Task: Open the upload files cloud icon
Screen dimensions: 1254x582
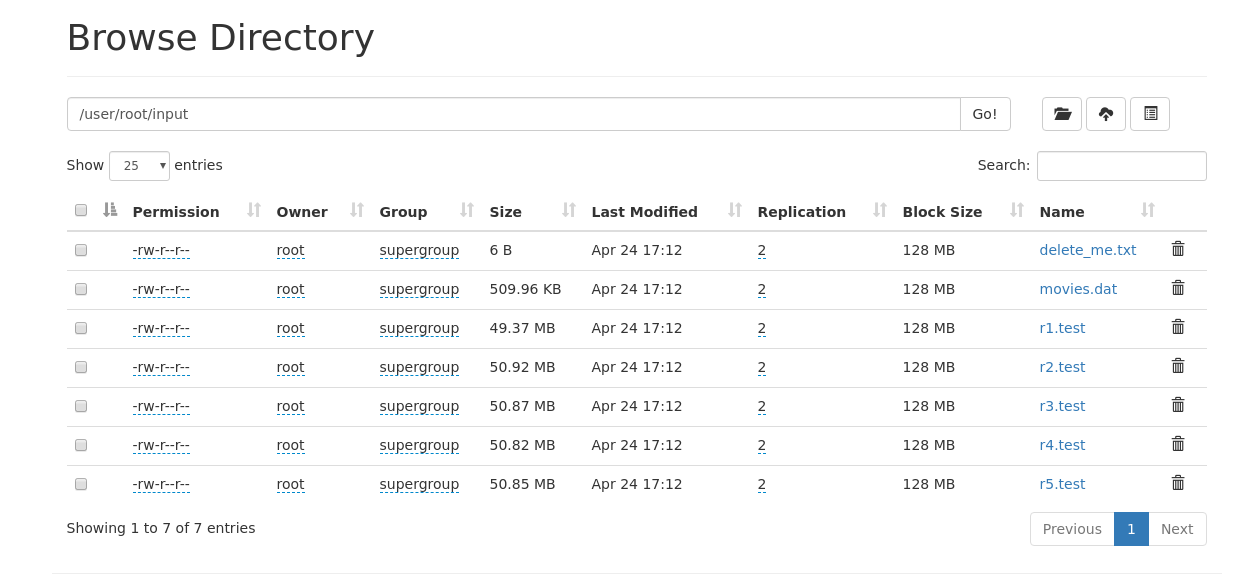Action: pos(1106,114)
